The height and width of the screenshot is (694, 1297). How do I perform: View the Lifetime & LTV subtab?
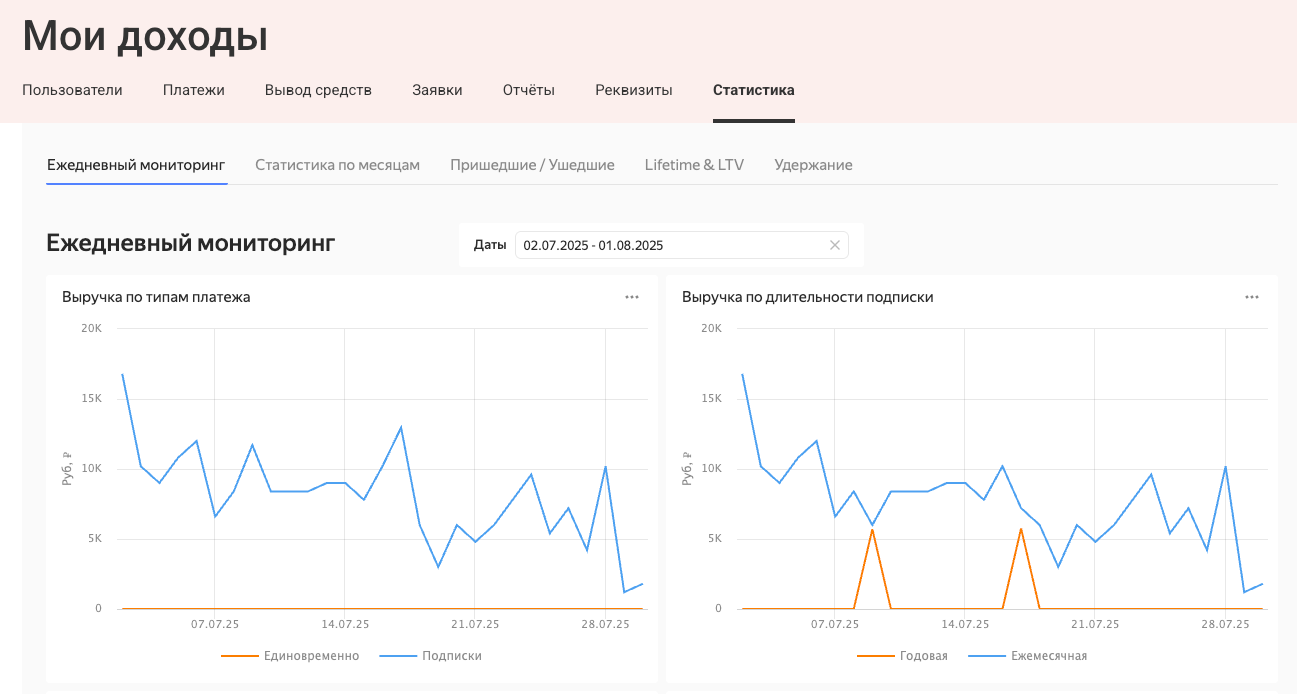tap(694, 165)
